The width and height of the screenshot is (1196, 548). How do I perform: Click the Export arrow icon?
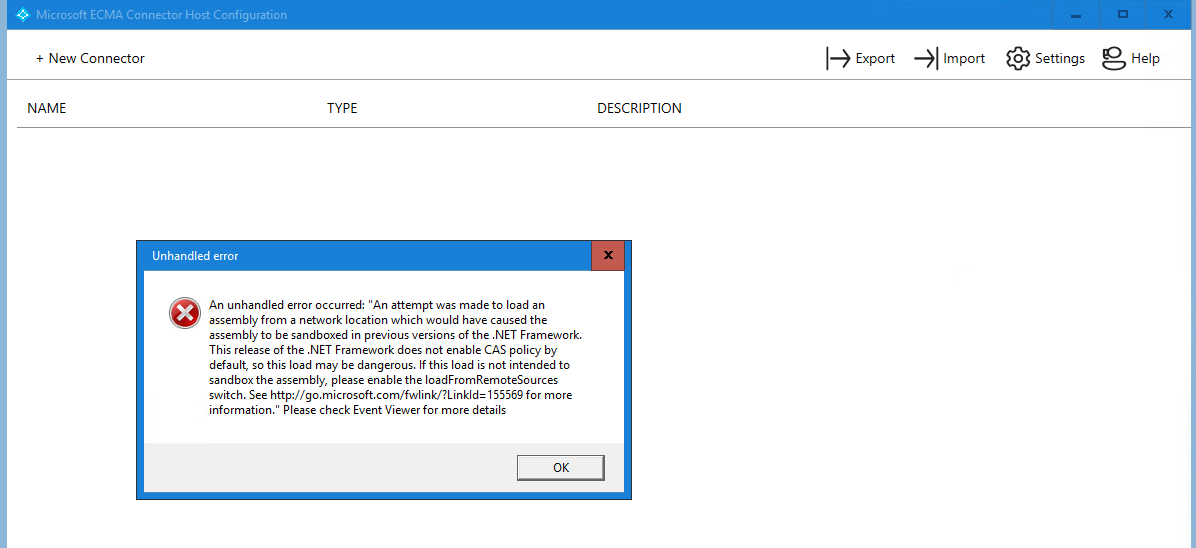(838, 59)
